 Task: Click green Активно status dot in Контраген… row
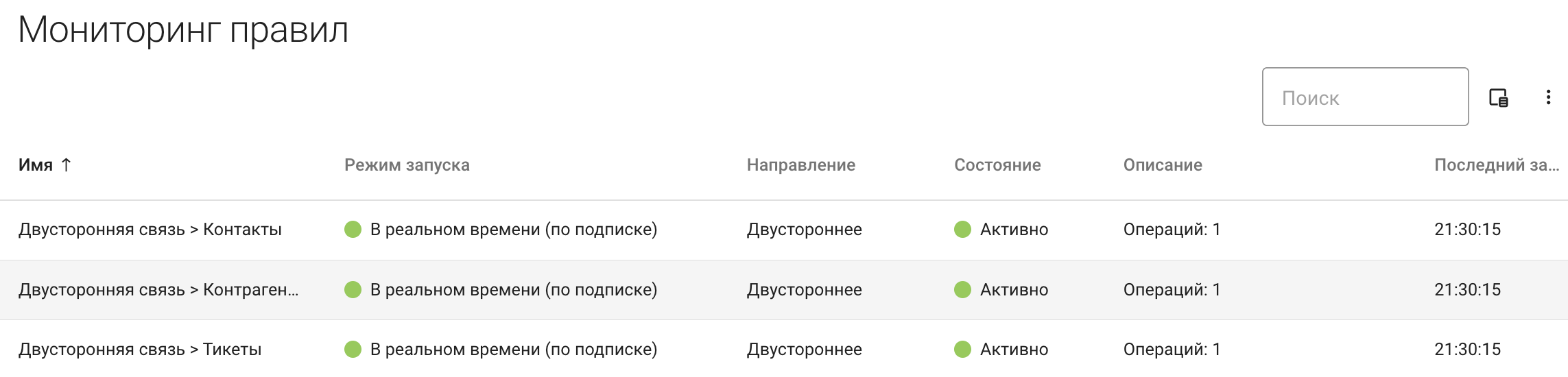962,290
